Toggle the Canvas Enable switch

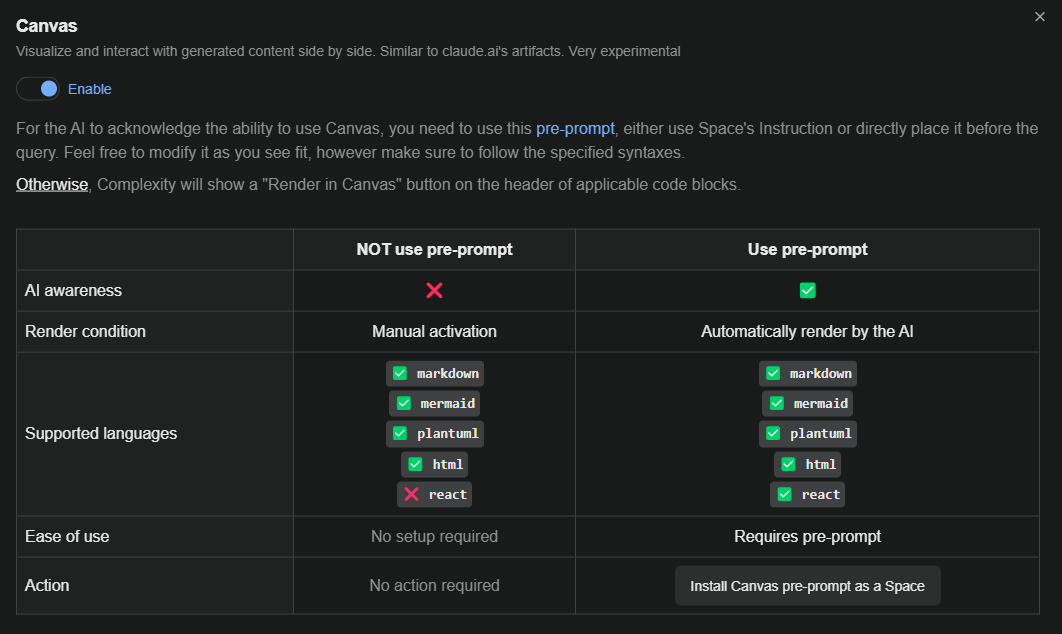tap(38, 89)
